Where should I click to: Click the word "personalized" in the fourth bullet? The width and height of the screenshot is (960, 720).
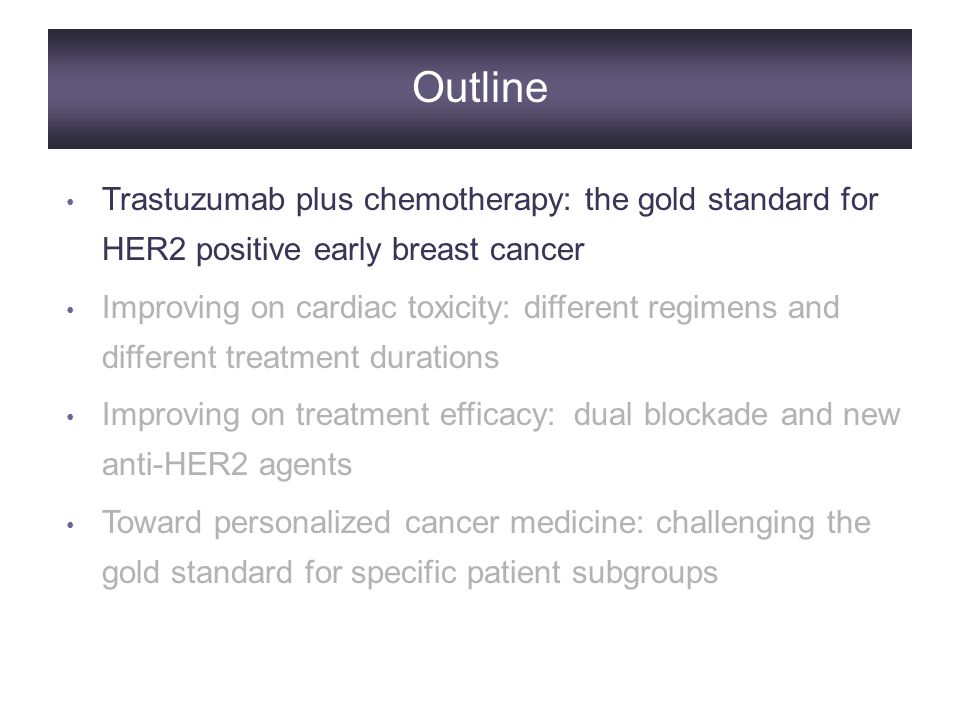(x=302, y=523)
